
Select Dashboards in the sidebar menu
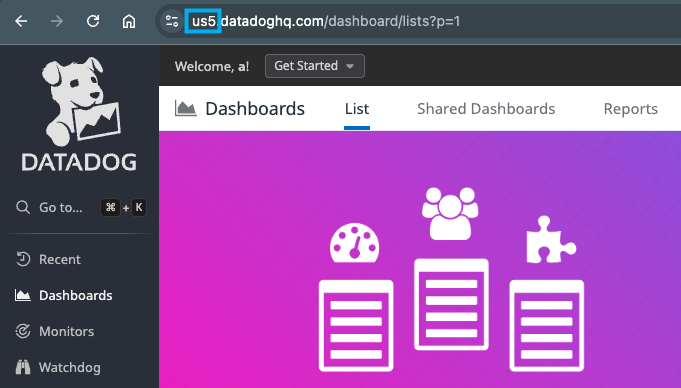pyautogui.click(x=76, y=295)
